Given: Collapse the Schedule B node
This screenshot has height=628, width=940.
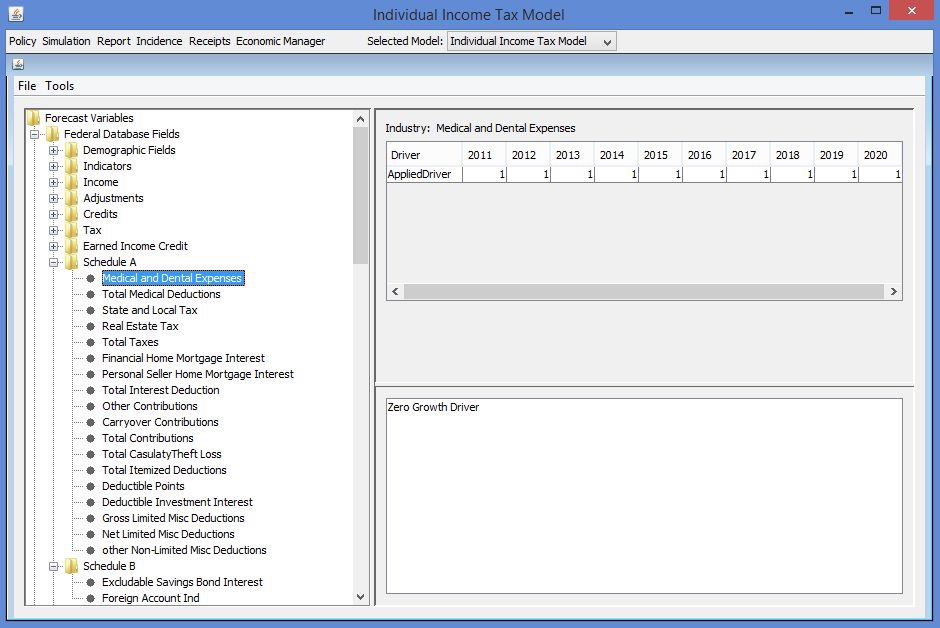Looking at the screenshot, I should click(x=53, y=566).
